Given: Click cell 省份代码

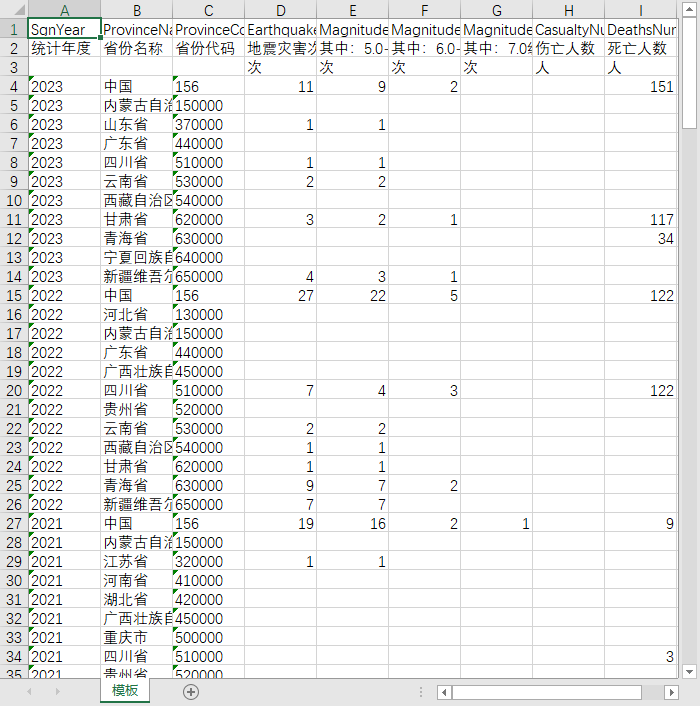Looking at the screenshot, I should click(208, 48).
